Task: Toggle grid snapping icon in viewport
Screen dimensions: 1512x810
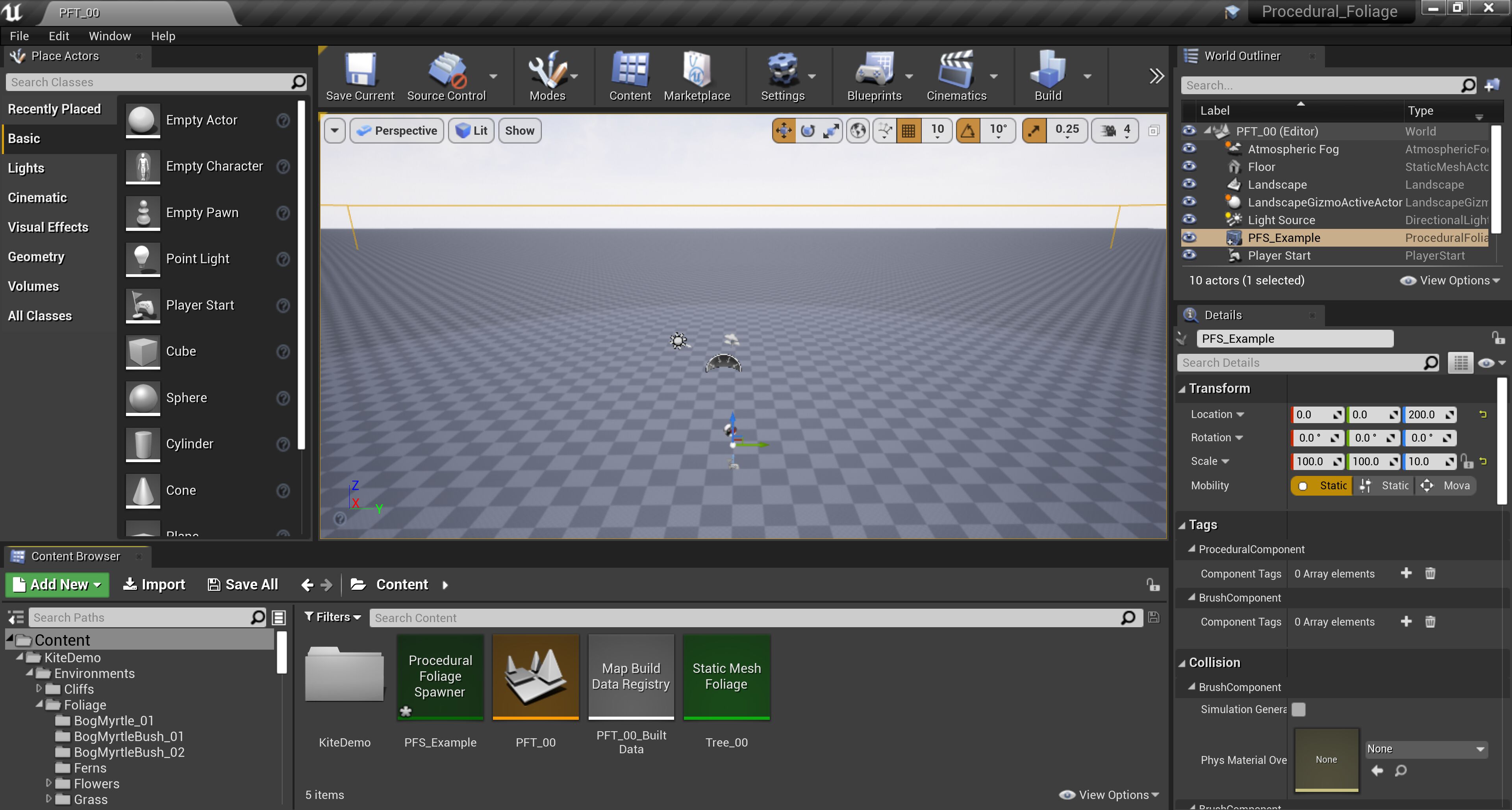Action: coord(908,130)
